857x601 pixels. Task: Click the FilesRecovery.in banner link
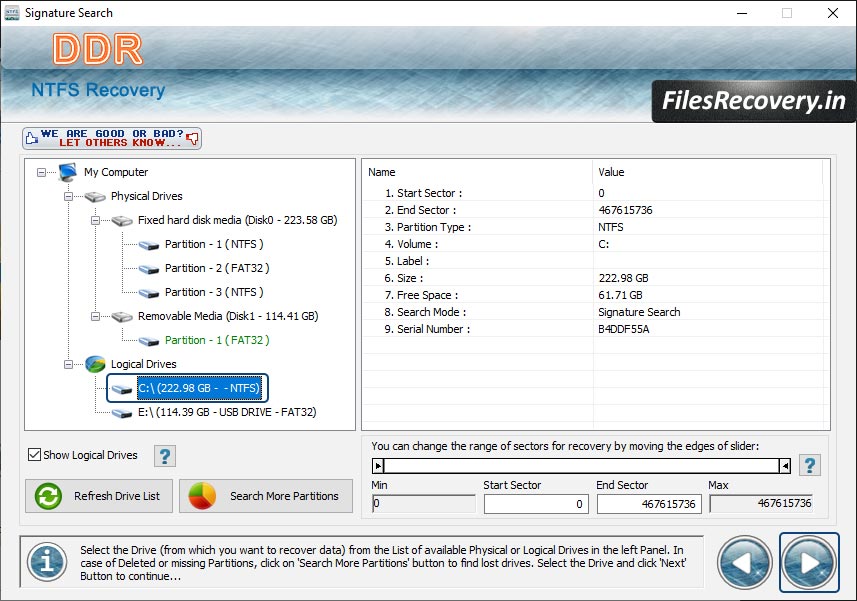click(x=754, y=101)
